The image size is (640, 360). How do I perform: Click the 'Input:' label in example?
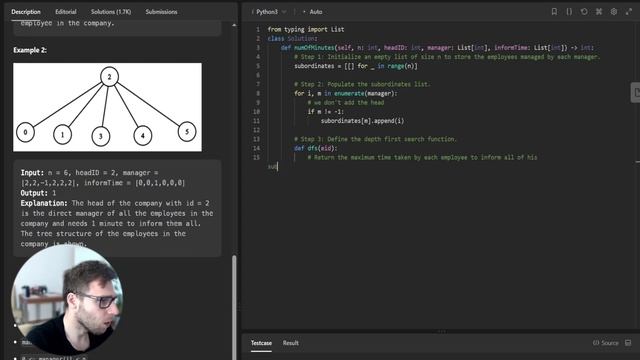[x=32, y=173]
